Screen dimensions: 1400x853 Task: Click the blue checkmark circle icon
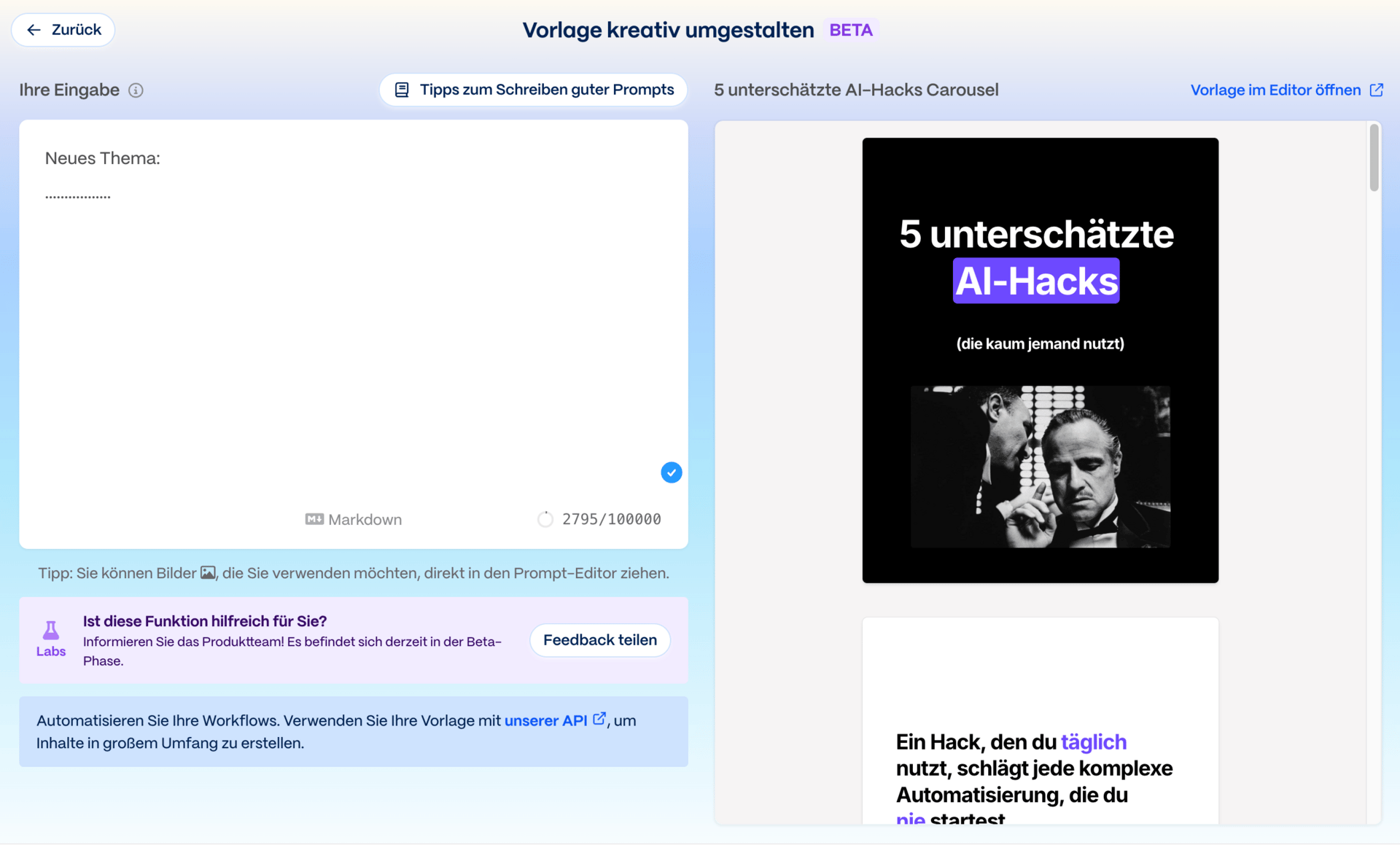(x=671, y=472)
